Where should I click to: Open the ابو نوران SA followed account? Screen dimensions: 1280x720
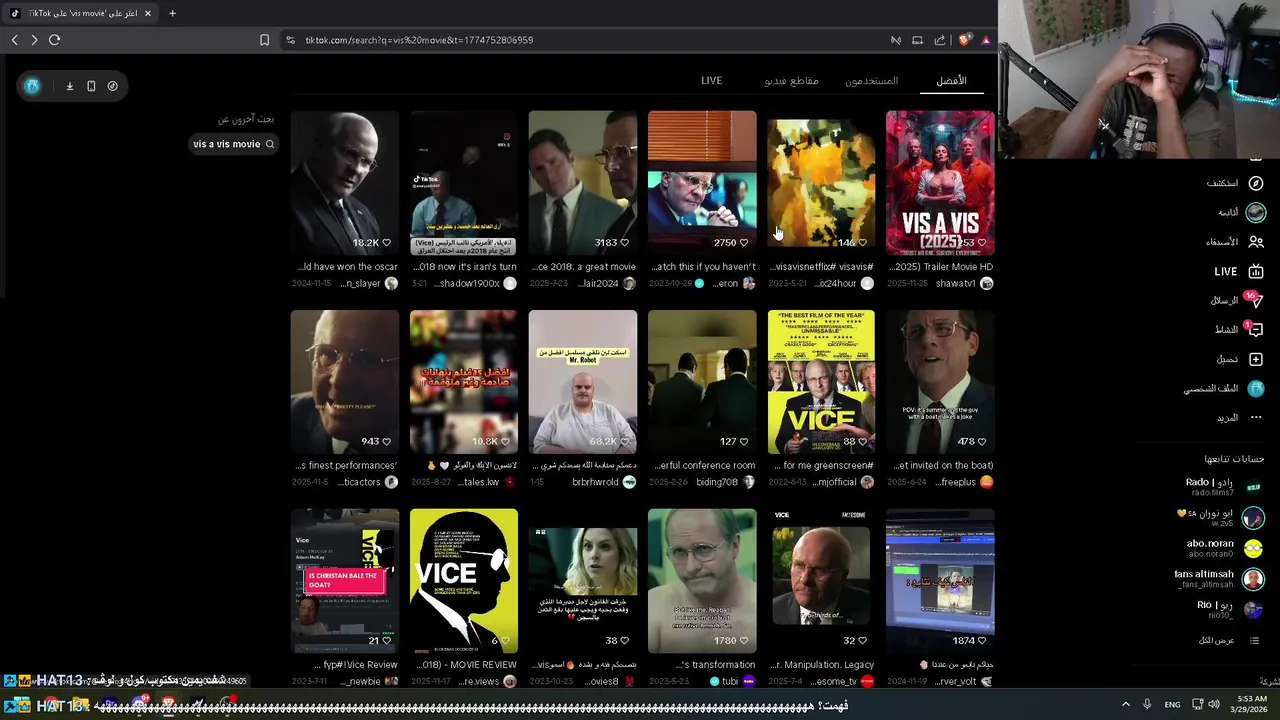pyautogui.click(x=1220, y=517)
